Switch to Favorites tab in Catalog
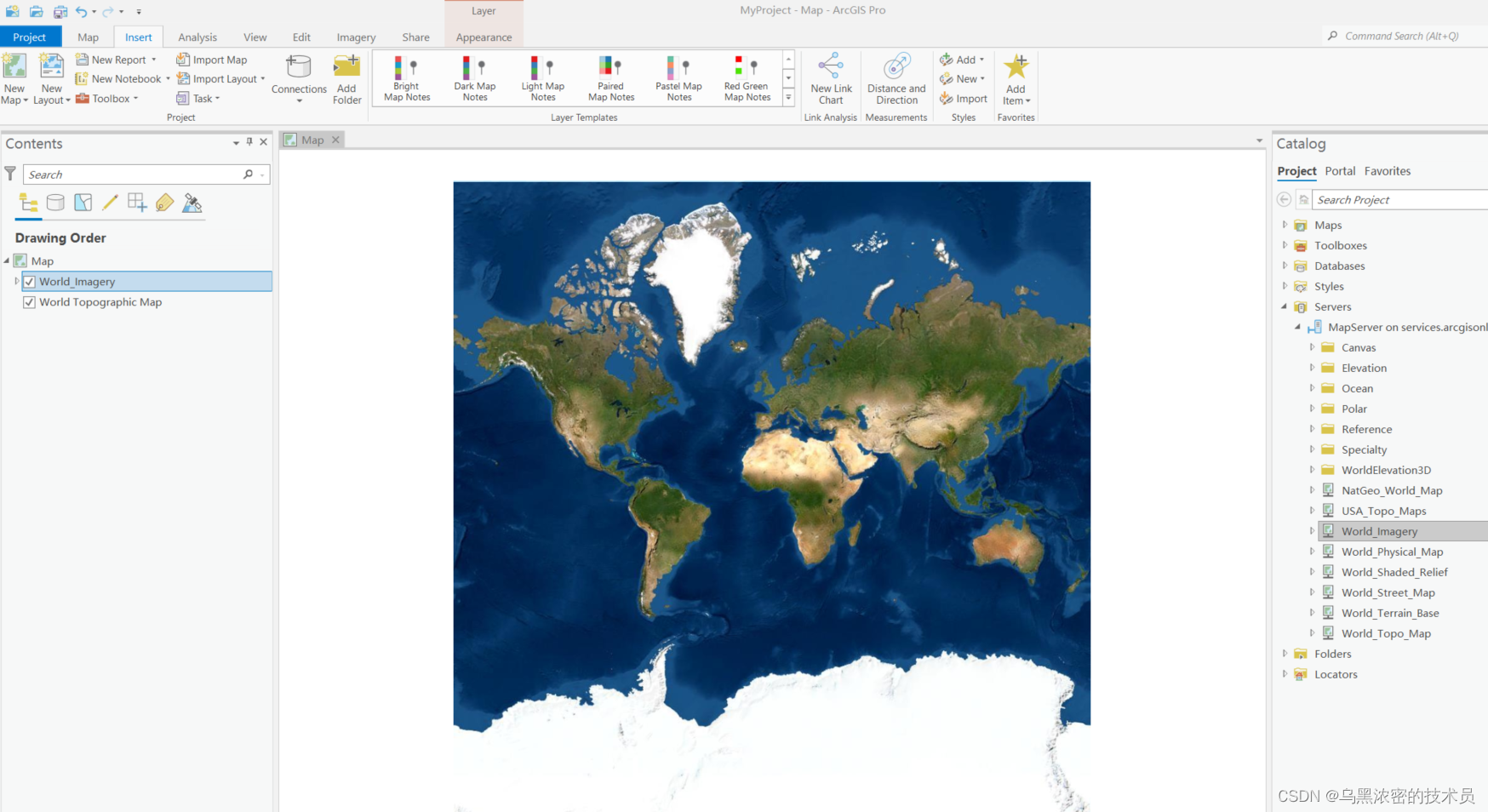This screenshot has width=1488, height=812. click(x=1388, y=171)
